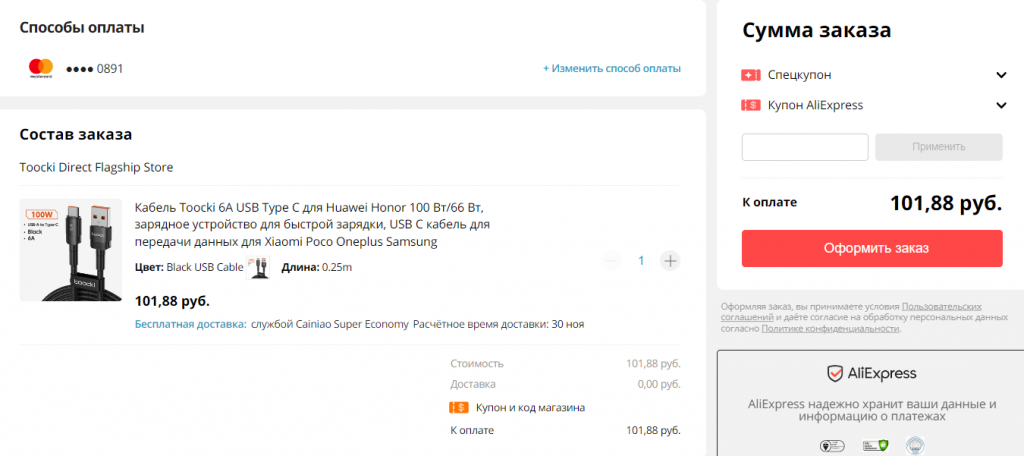Click Бесплатная доставка link

(191, 324)
